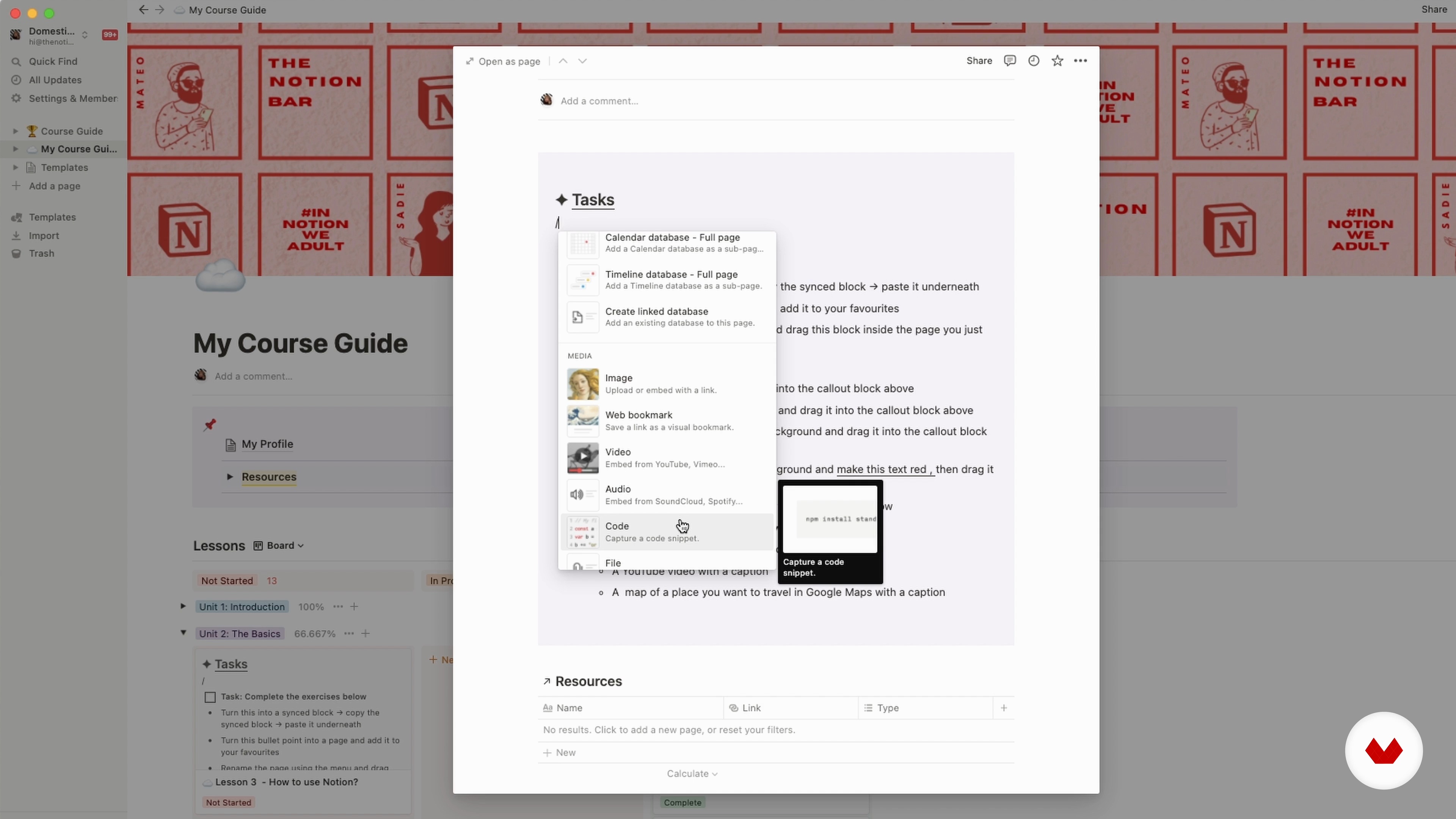This screenshot has width=1456, height=819.
Task: Go to next page with down chevron
Action: point(582,61)
